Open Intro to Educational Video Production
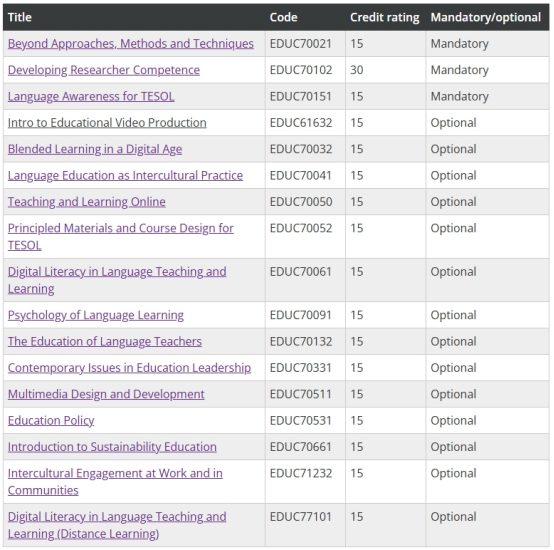The image size is (554, 550). [x=107, y=123]
